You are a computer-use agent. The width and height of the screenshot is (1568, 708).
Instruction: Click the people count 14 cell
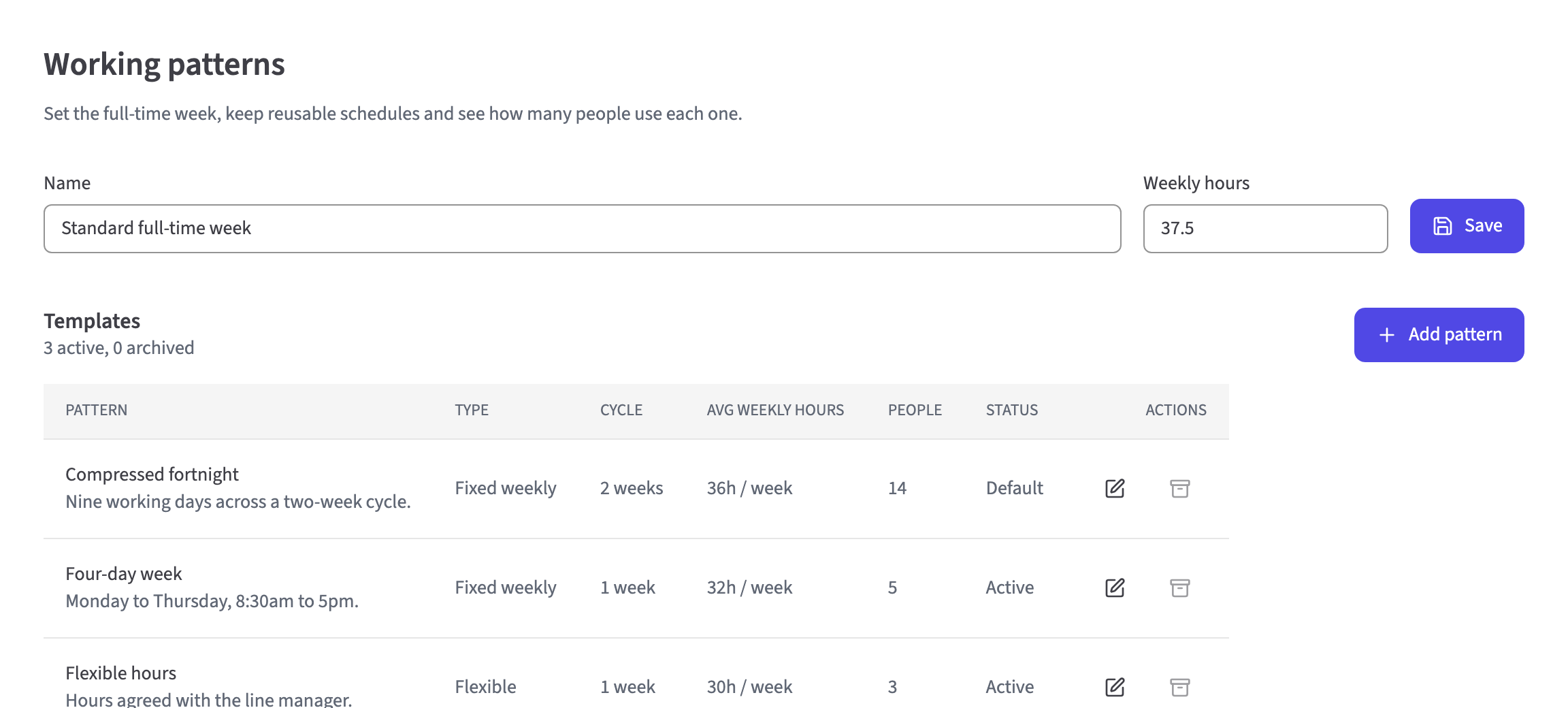pos(897,488)
